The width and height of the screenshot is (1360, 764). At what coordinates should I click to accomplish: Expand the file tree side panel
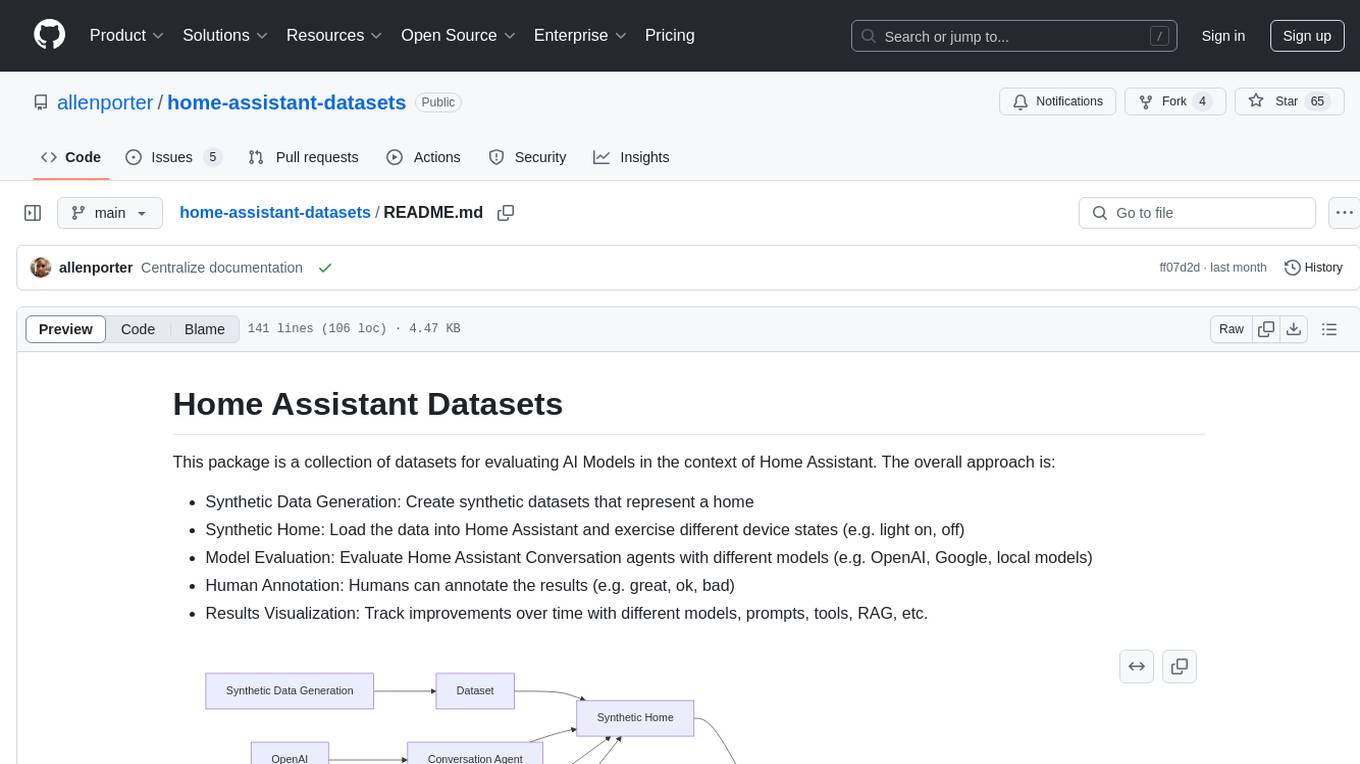(33, 213)
